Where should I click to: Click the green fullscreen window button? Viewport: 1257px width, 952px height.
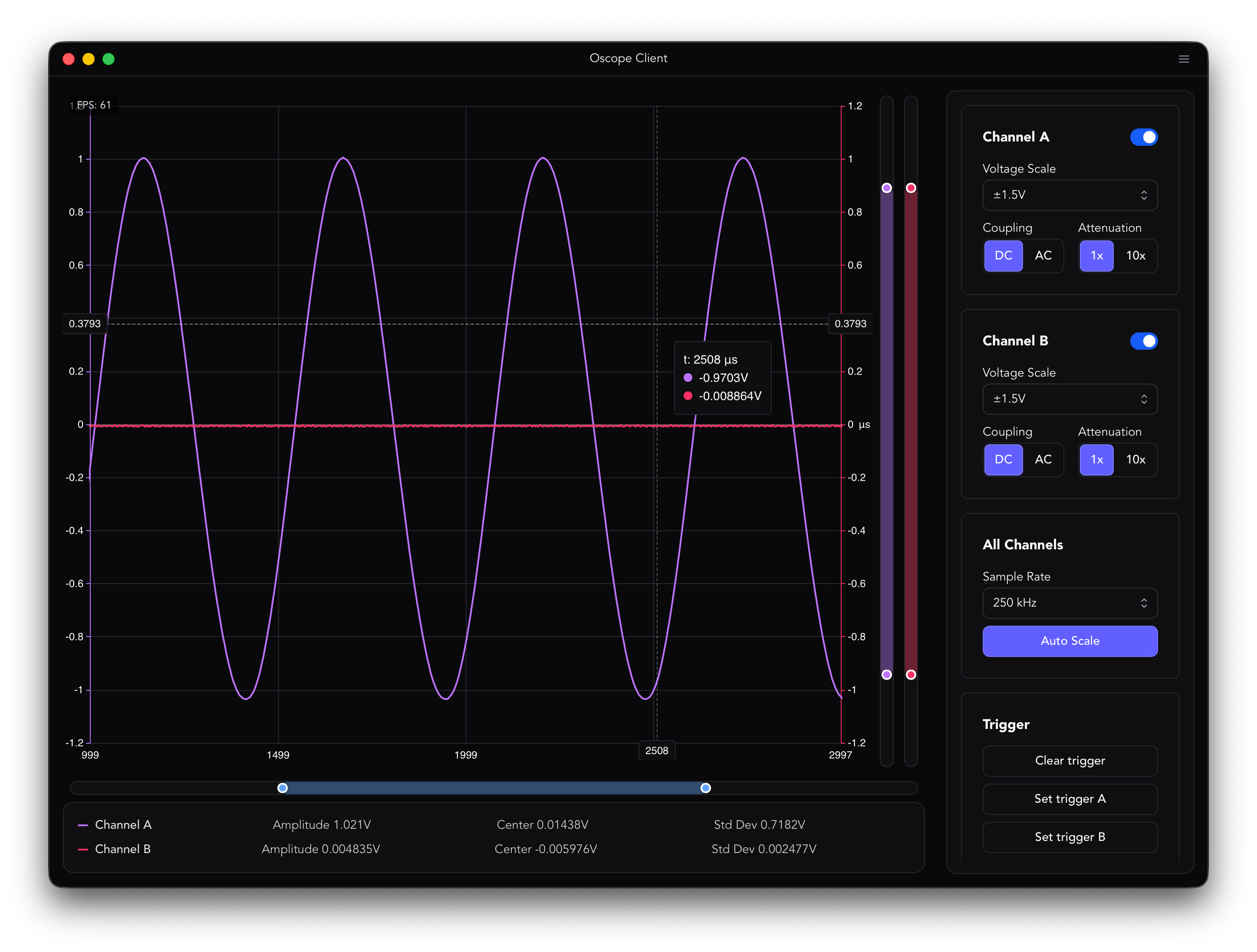[x=109, y=59]
